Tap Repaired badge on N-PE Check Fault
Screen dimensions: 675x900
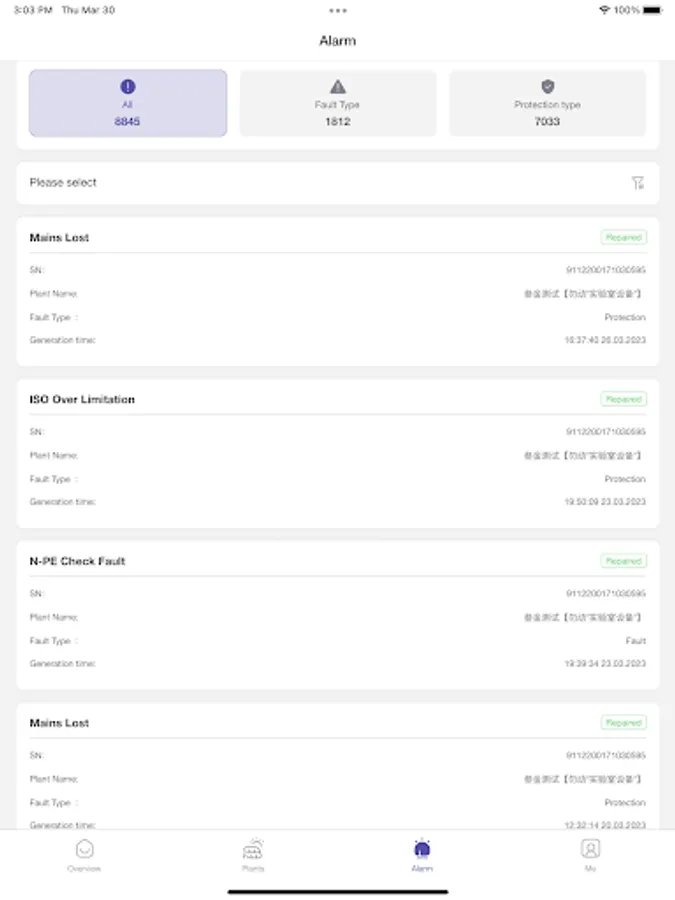point(623,561)
